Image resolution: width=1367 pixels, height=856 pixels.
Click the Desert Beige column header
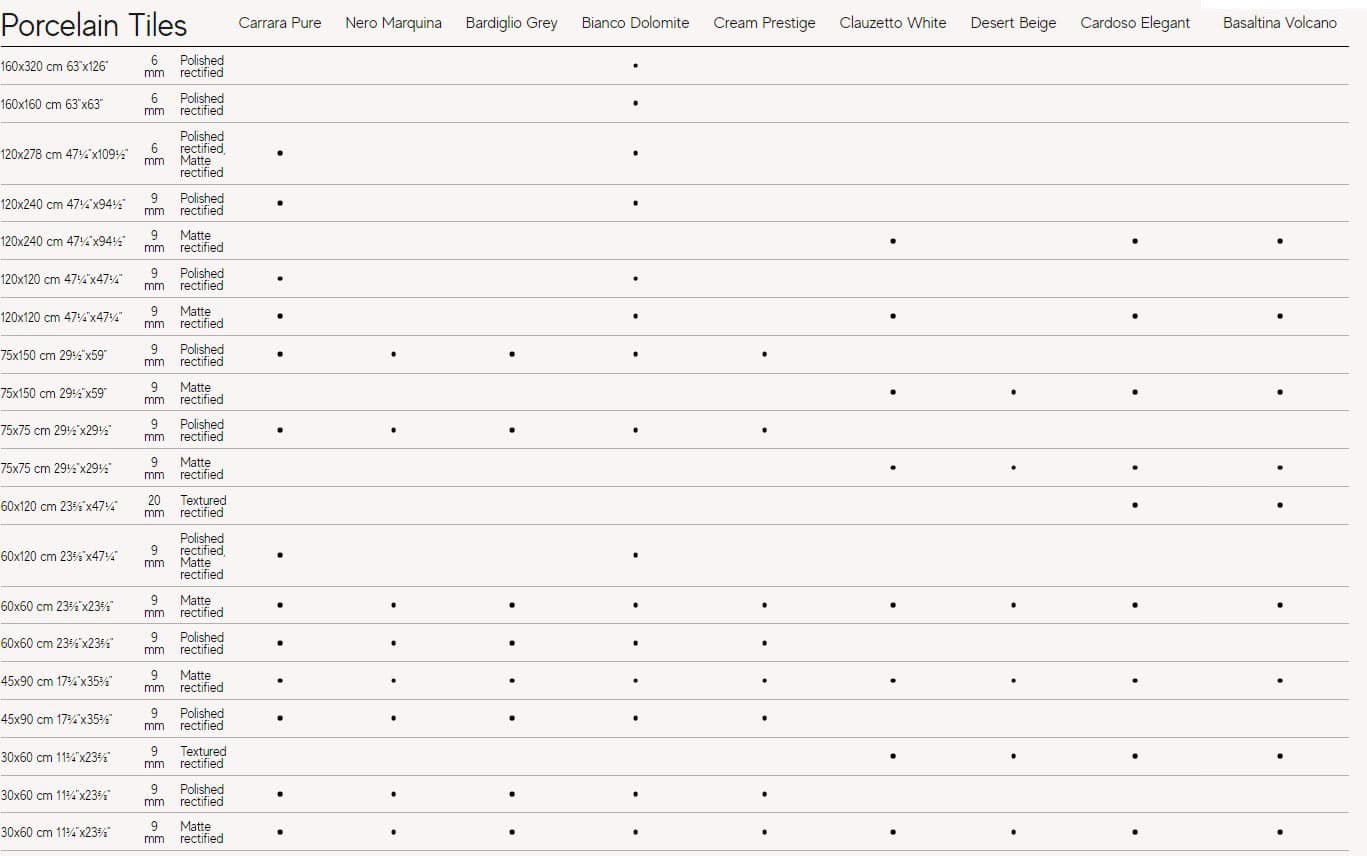1013,23
